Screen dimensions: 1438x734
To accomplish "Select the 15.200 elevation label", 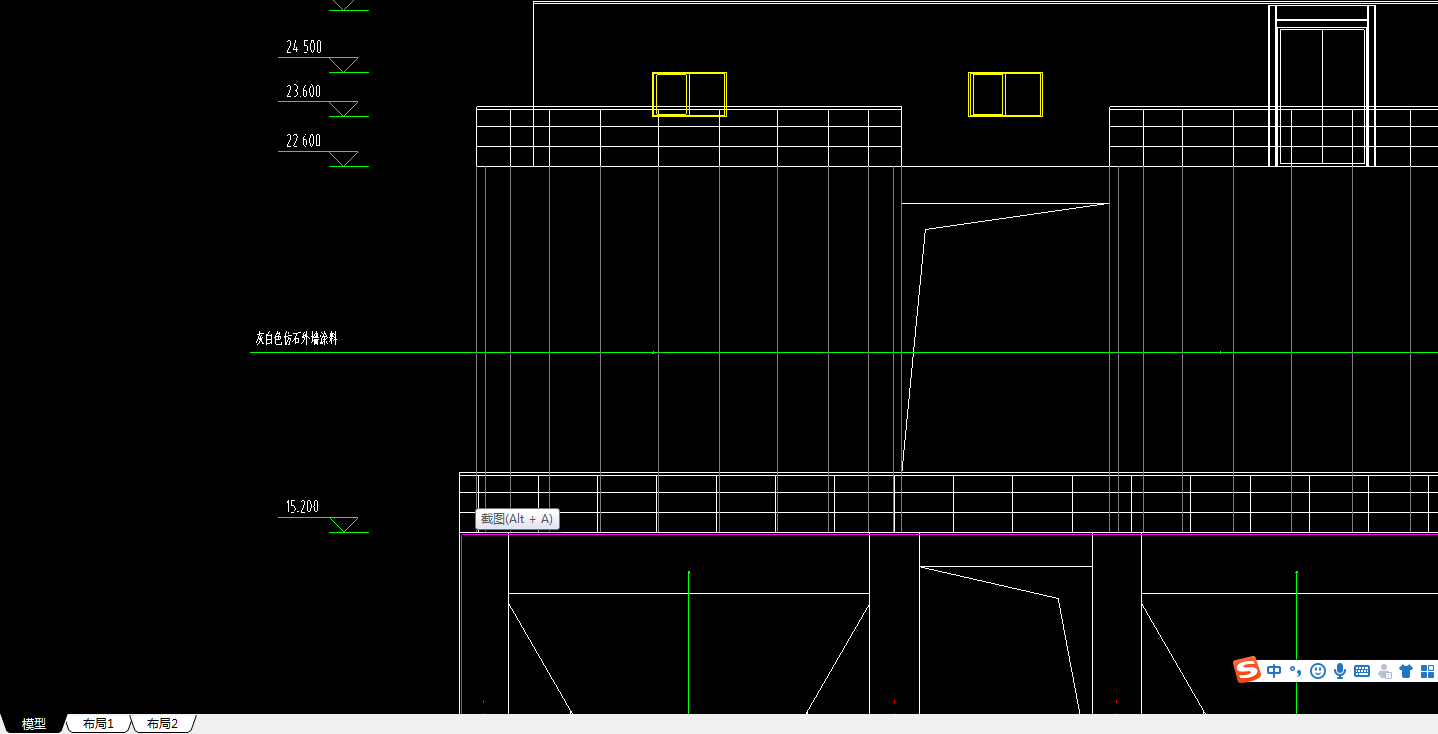I will tap(303, 507).
